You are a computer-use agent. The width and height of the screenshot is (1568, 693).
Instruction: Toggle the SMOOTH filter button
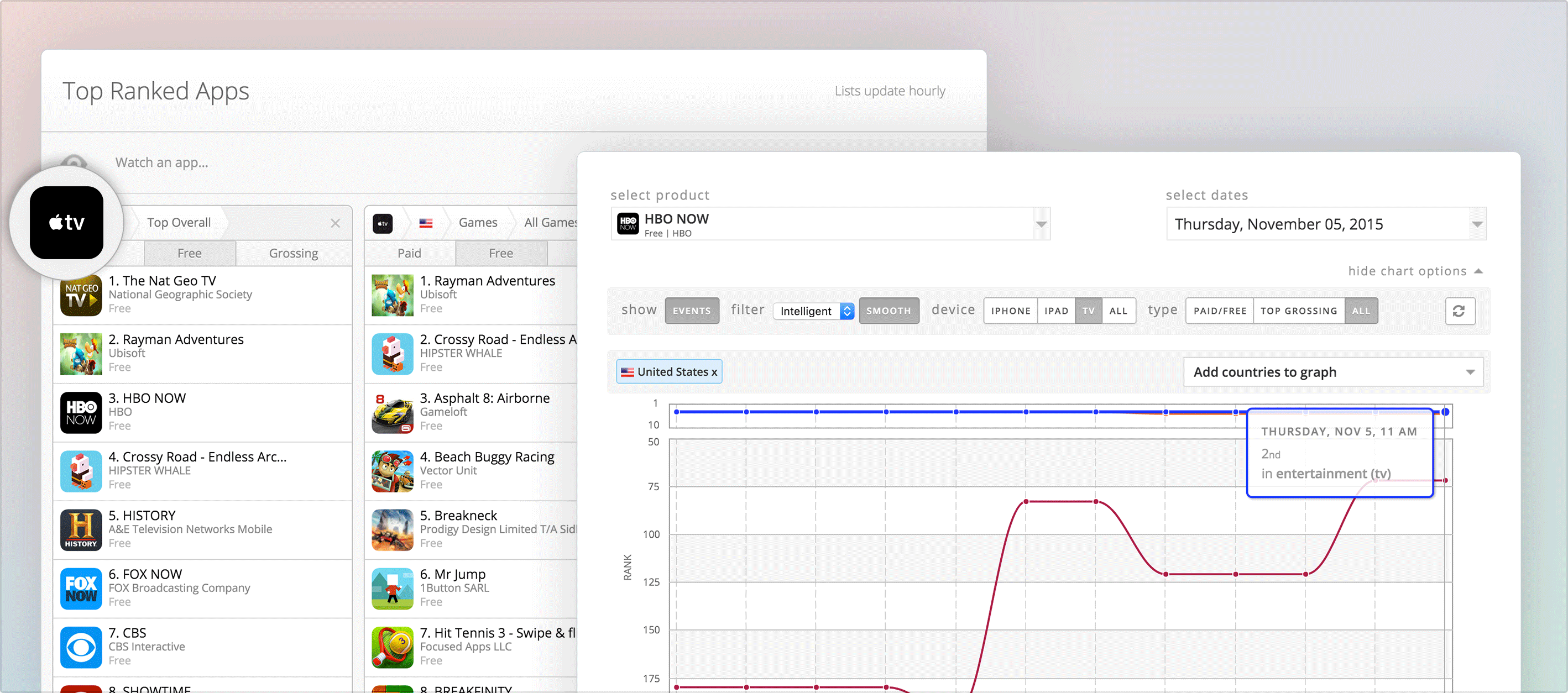tap(888, 311)
